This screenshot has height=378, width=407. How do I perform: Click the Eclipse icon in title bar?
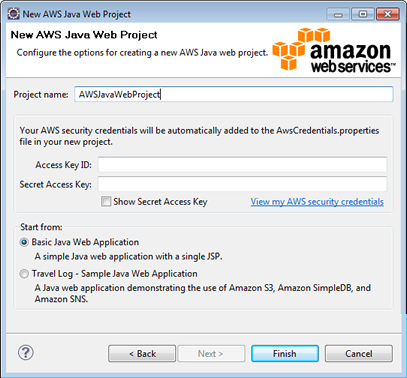(x=13, y=14)
